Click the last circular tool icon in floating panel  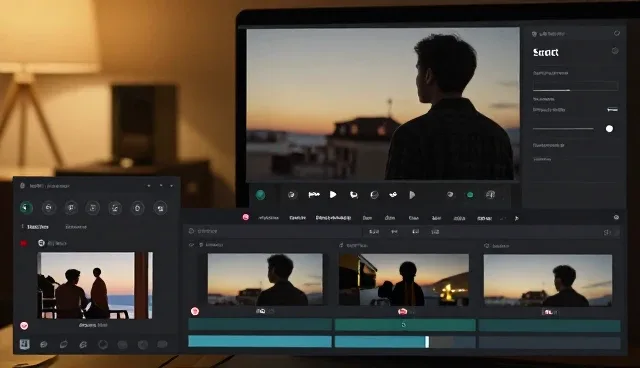point(160,208)
